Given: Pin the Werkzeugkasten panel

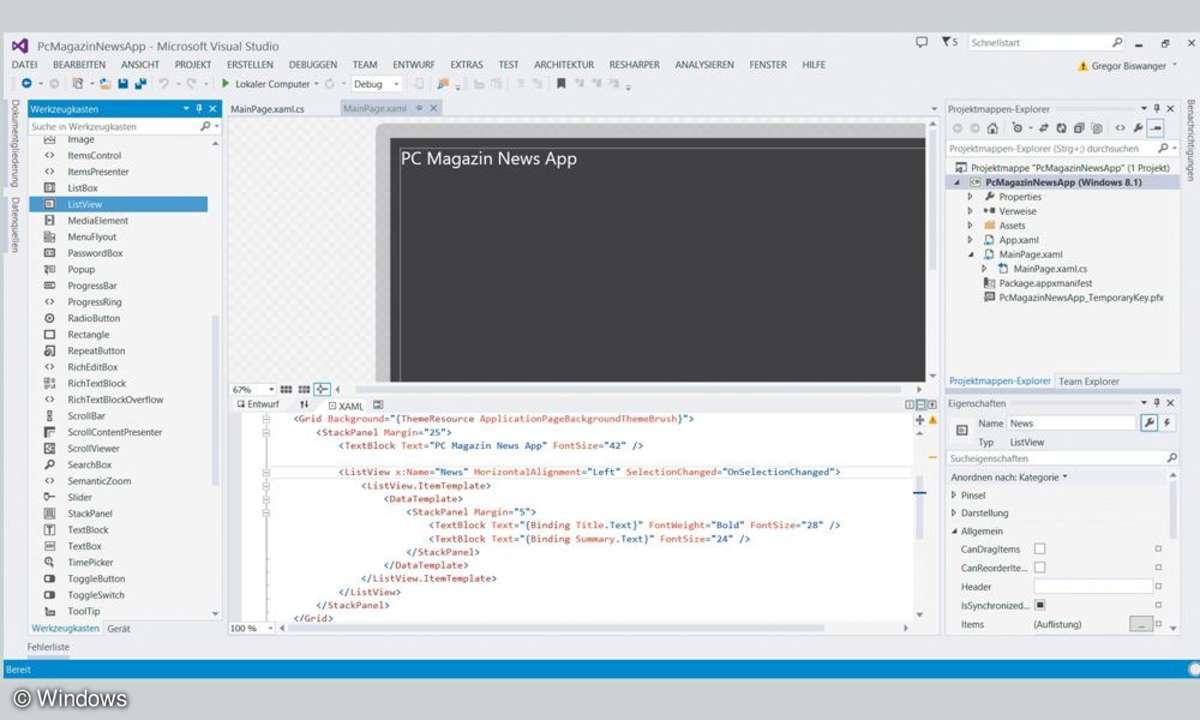Looking at the screenshot, I should 199,109.
